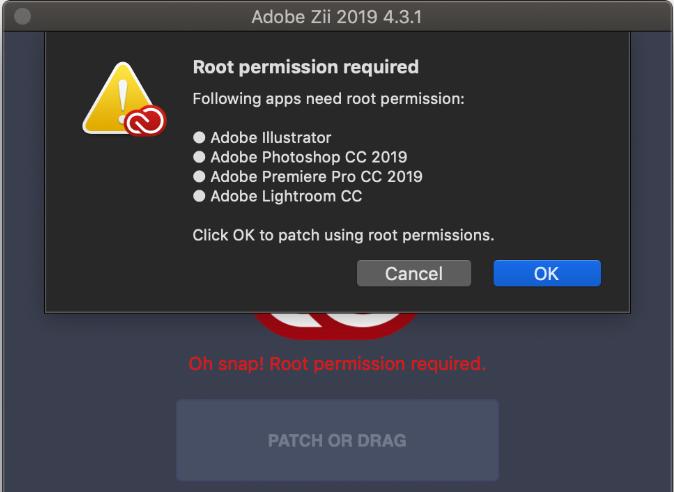
Task: Click the PATCH OR DRAG button
Action: tap(337, 440)
